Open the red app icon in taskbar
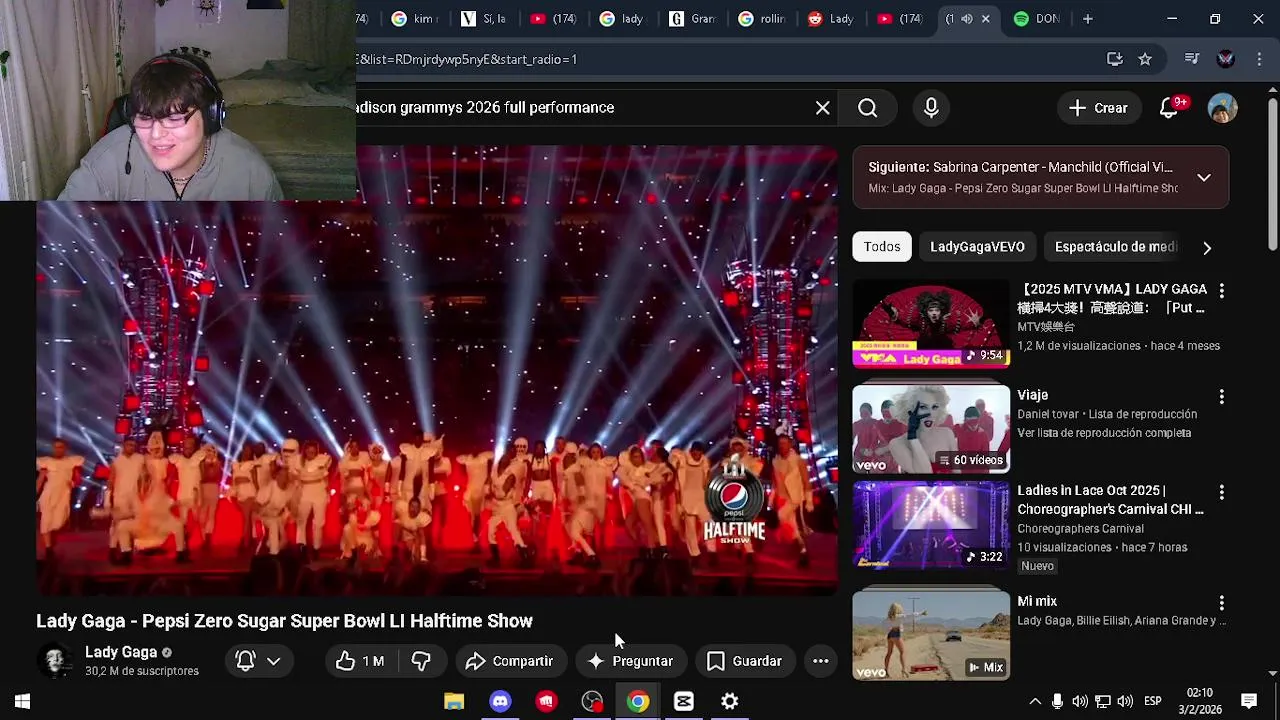 point(546,701)
